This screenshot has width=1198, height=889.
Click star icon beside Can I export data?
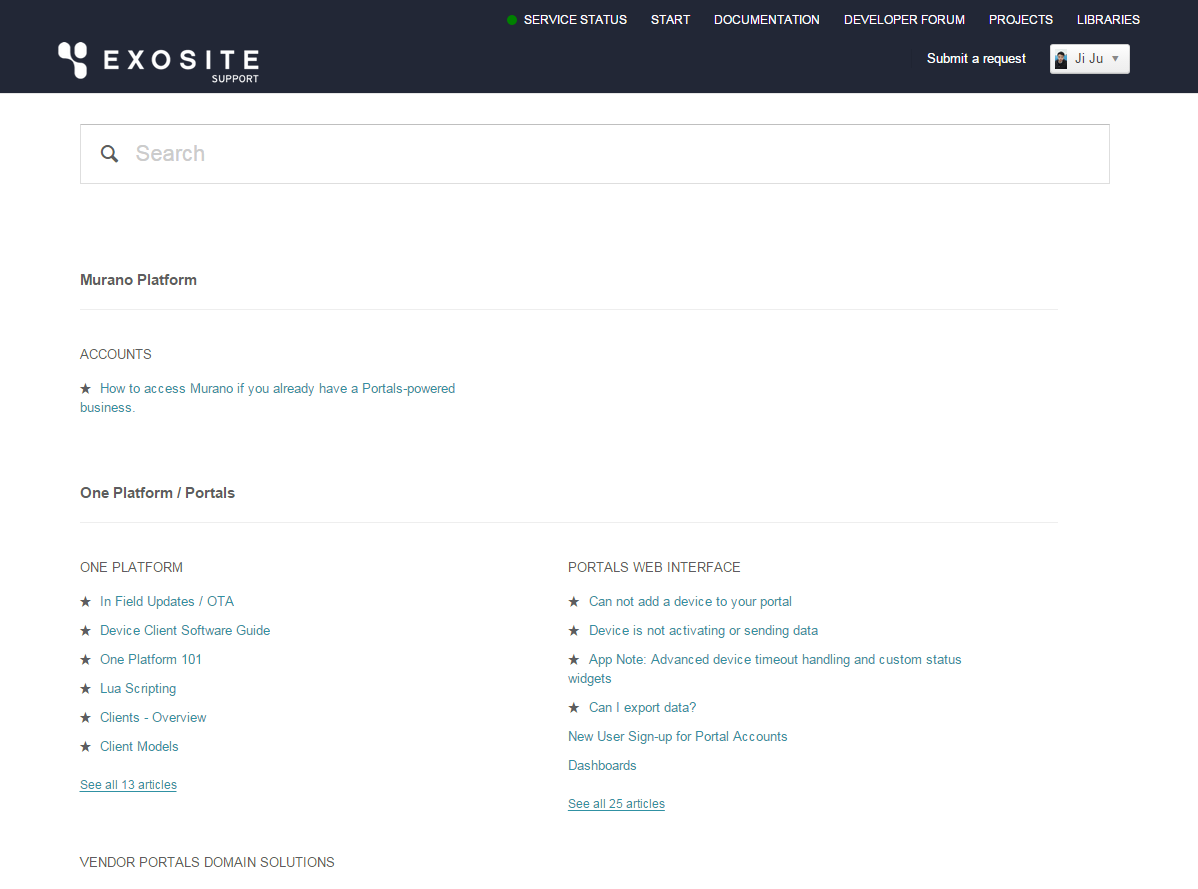[x=574, y=708]
